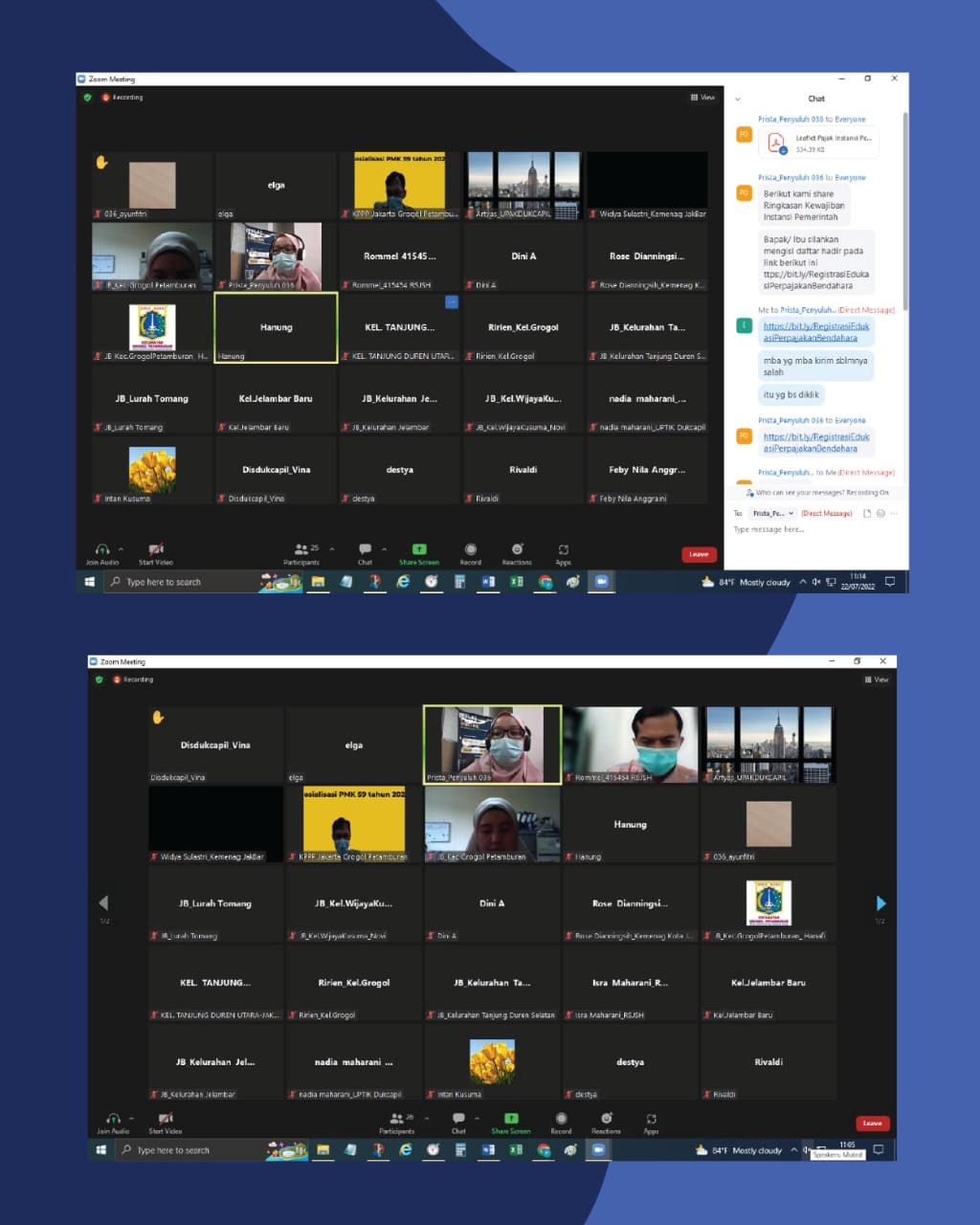Open Participants list in the bottom Zoom window

[x=396, y=1122]
